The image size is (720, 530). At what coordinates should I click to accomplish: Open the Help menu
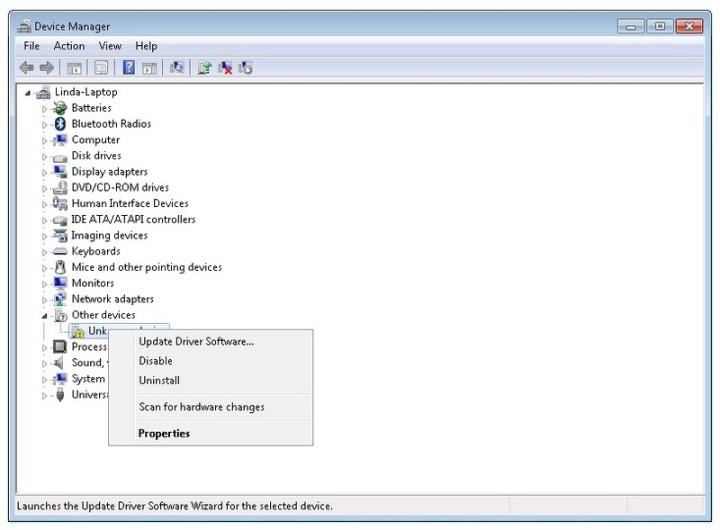[146, 46]
